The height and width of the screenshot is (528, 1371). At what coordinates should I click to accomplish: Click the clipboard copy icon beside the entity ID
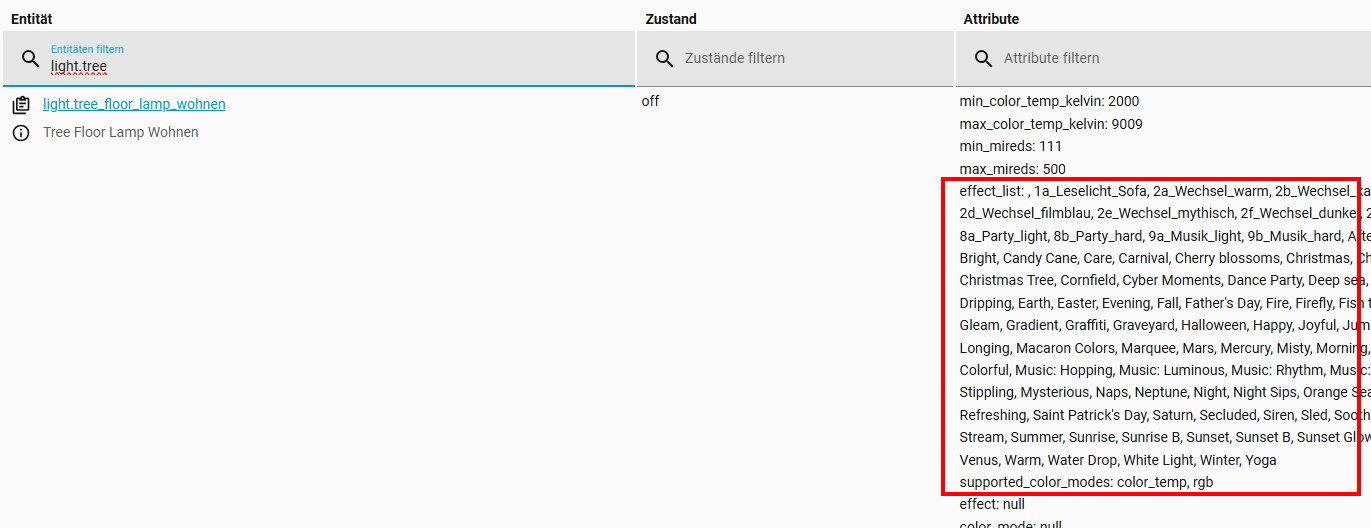point(21,105)
